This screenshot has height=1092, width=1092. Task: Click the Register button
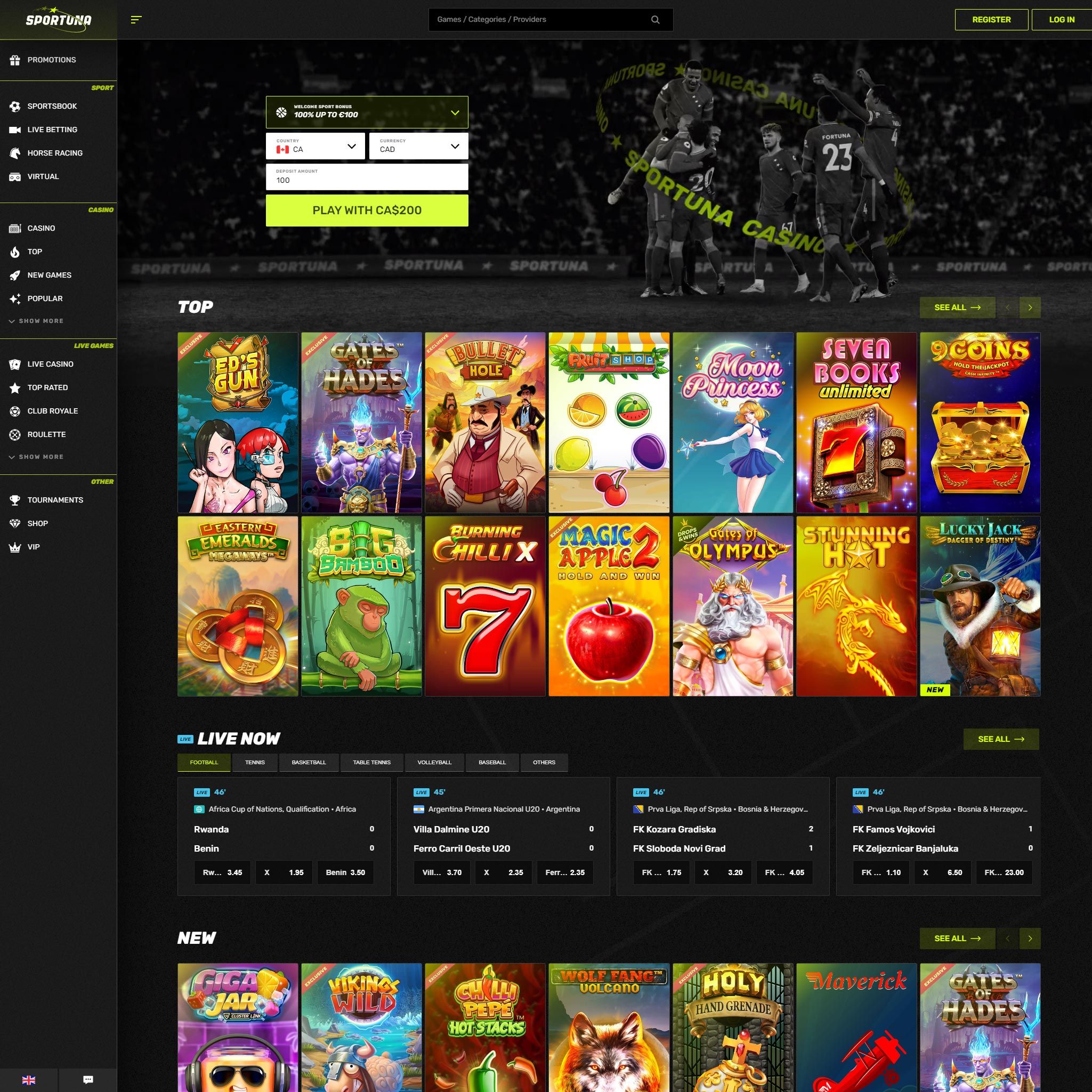pos(991,20)
